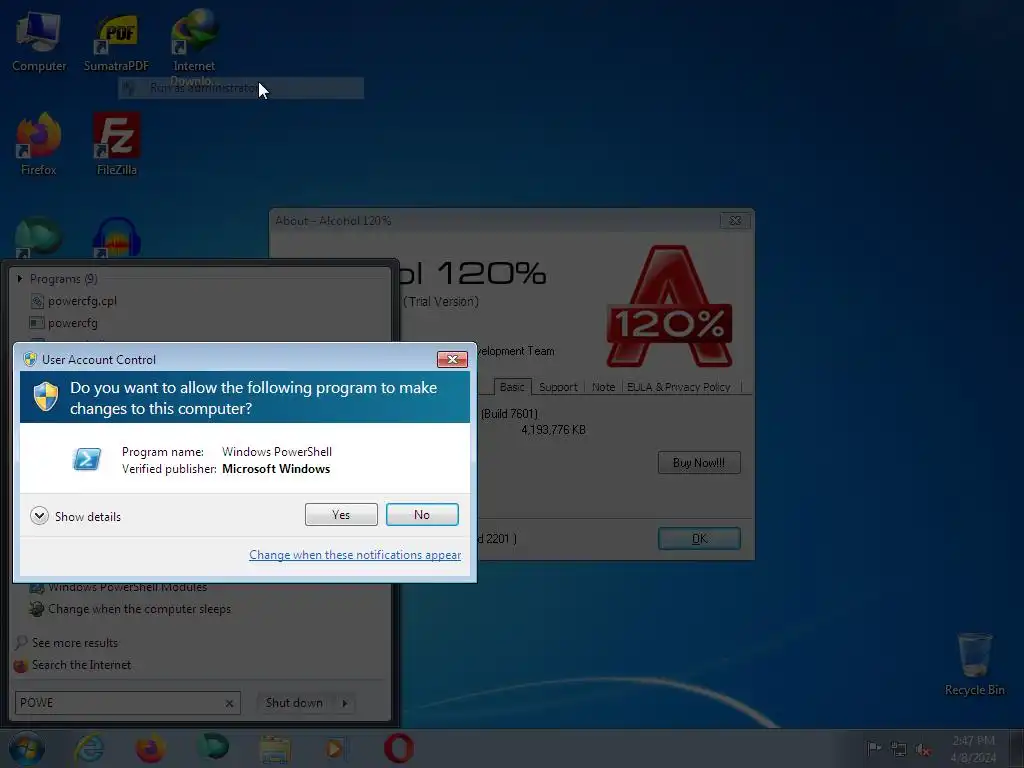
Task: Open the green sphere app in the taskbar
Action: pyautogui.click(x=213, y=747)
